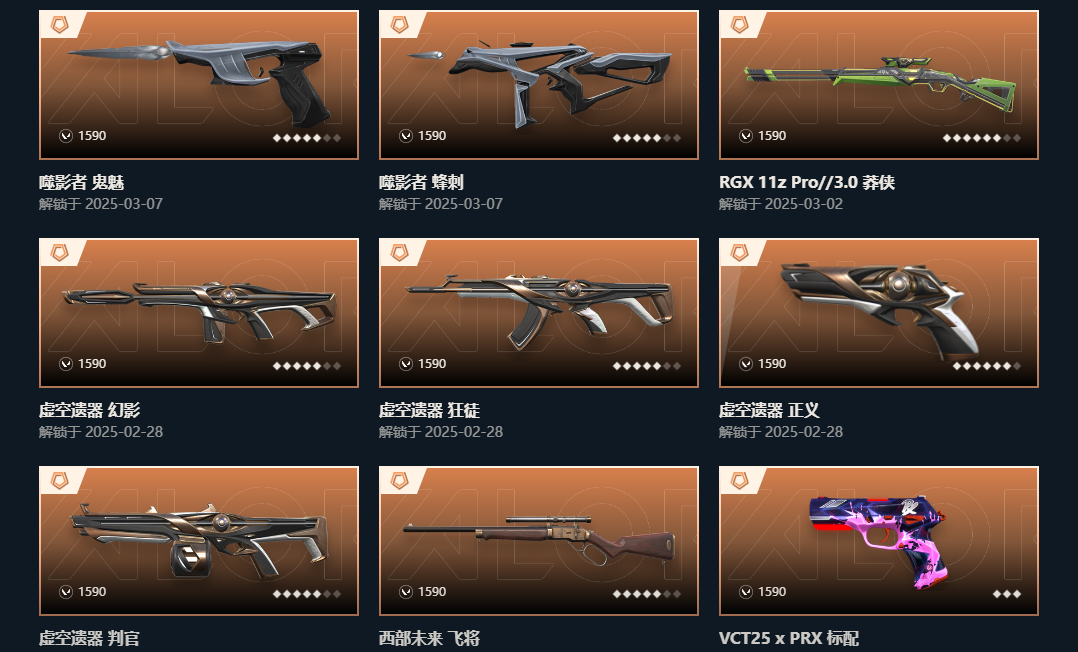Click the tier badge on 噬影者 蜂刺 card
The height and width of the screenshot is (652, 1078).
[399, 25]
